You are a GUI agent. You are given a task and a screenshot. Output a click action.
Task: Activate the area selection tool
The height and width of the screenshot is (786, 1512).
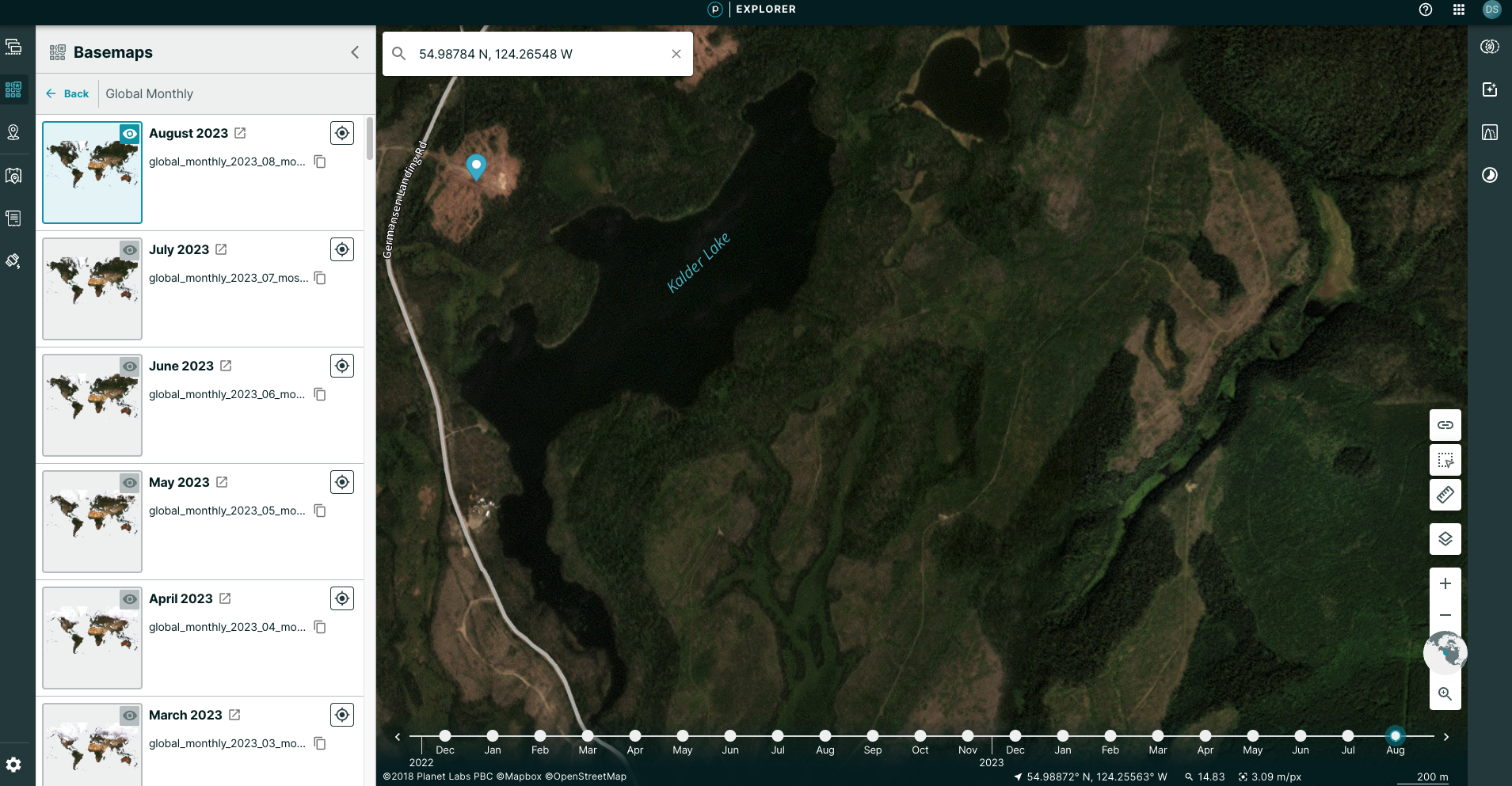point(1445,460)
